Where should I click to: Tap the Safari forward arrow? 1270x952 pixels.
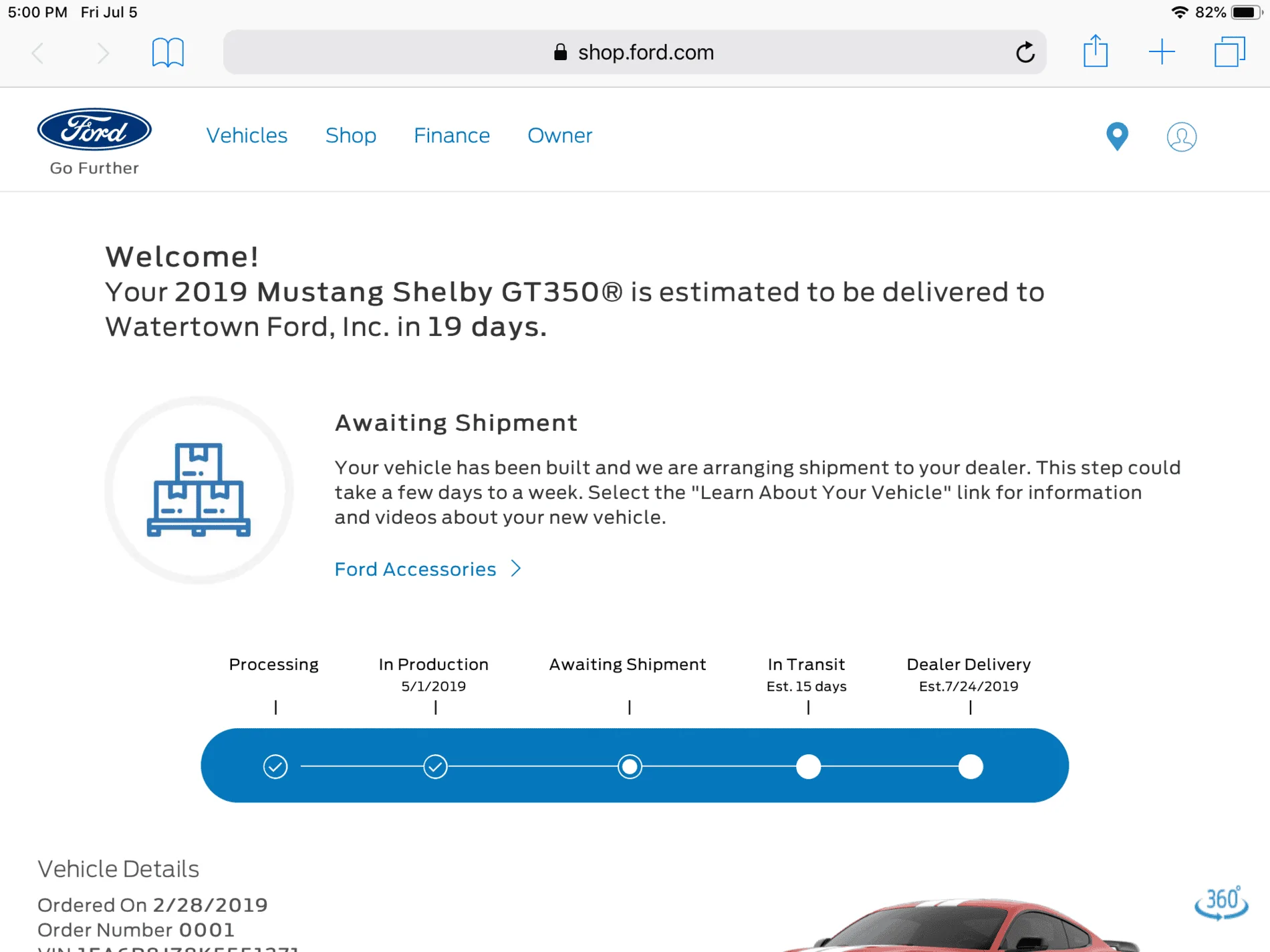click(102, 53)
